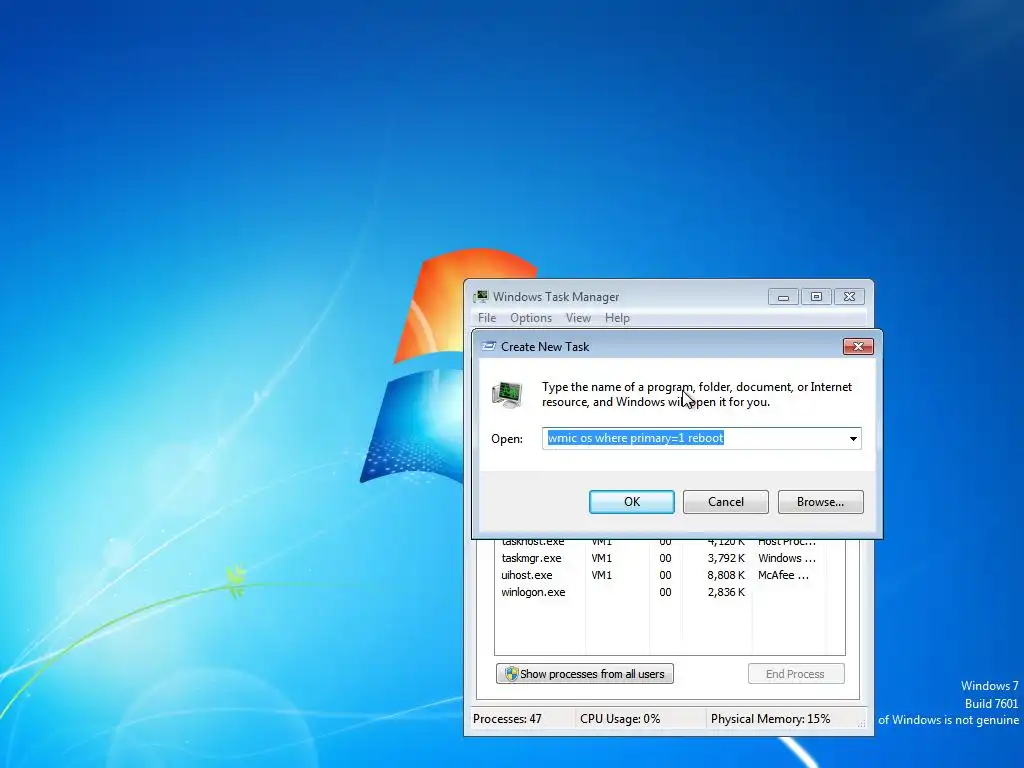
Task: Open the Help menu in Task Manager
Action: (617, 318)
